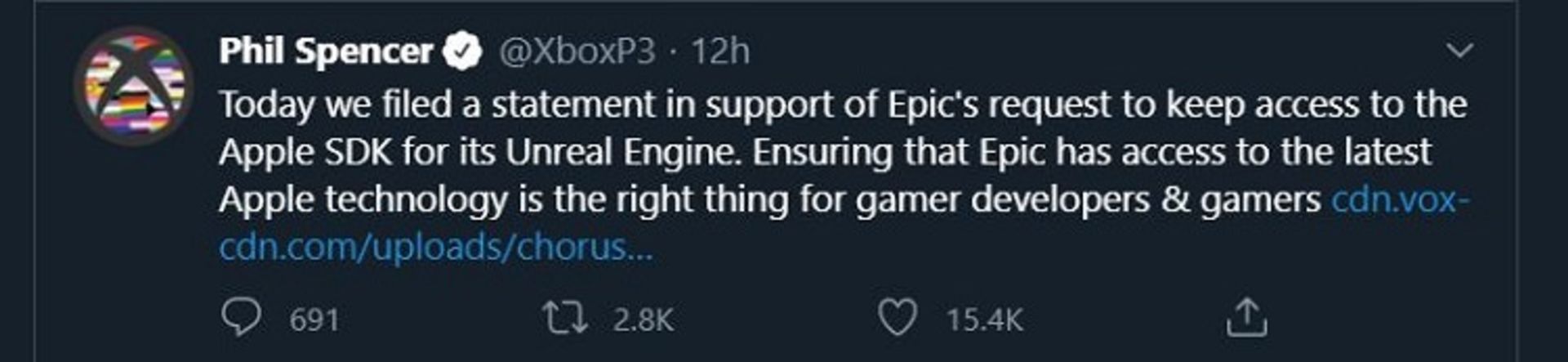Open the 12h timestamp permalink

pos(720,51)
